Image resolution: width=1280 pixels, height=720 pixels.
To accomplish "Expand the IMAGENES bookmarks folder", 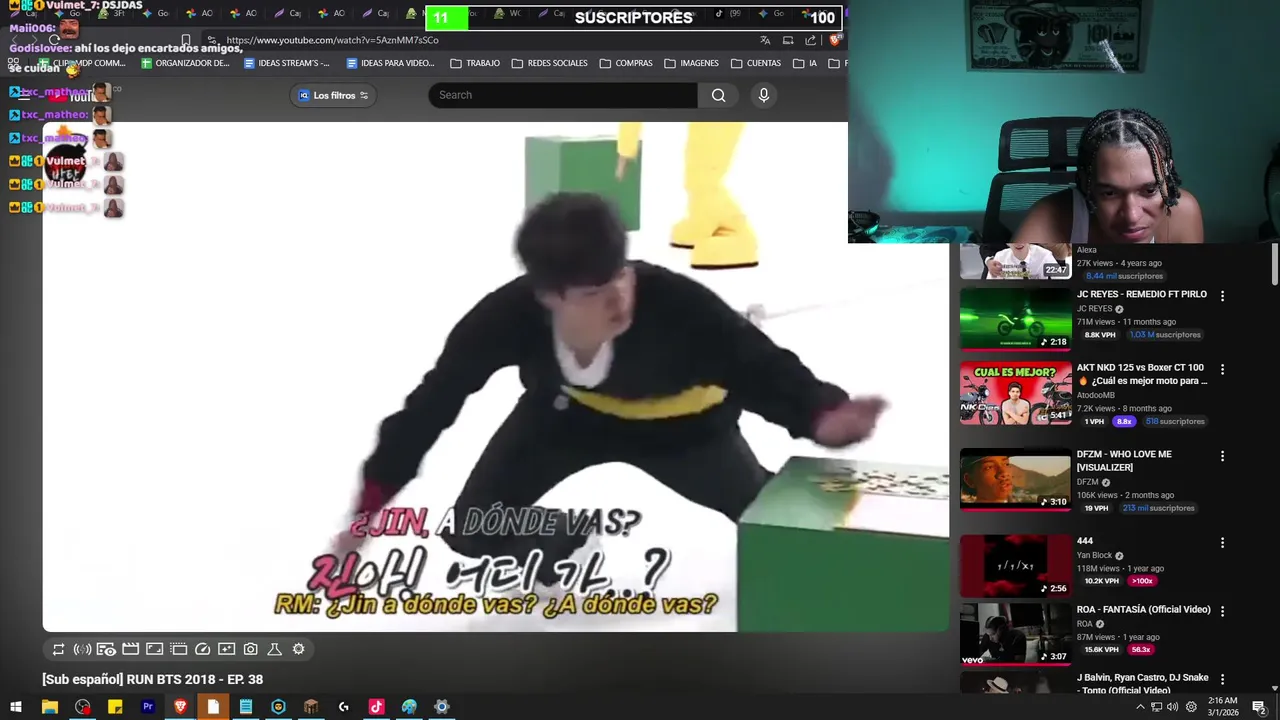I will pyautogui.click(x=691, y=63).
